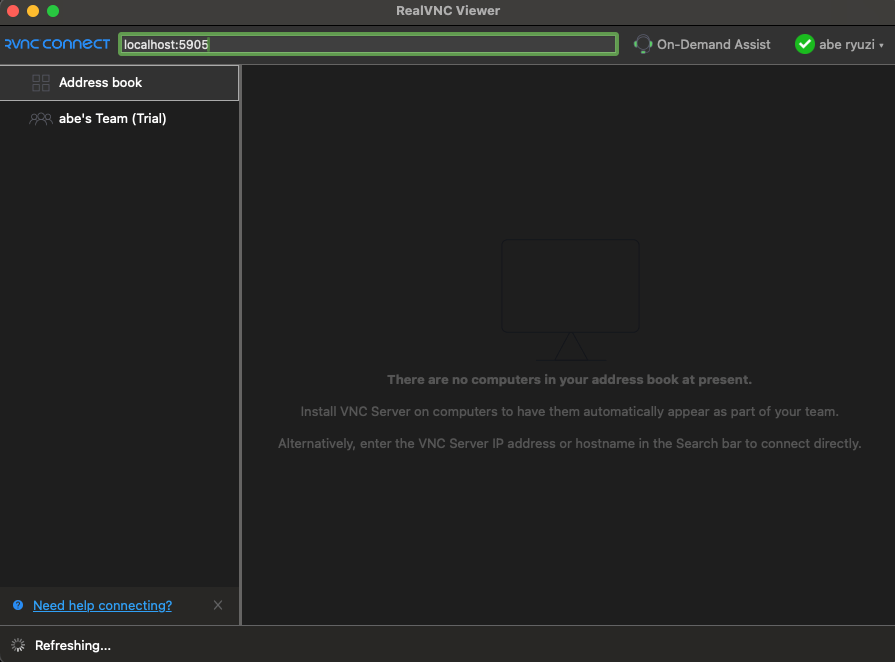Viewport: 895px width, 662px height.
Task: Click the Install VNC Server hint text
Action: [569, 411]
